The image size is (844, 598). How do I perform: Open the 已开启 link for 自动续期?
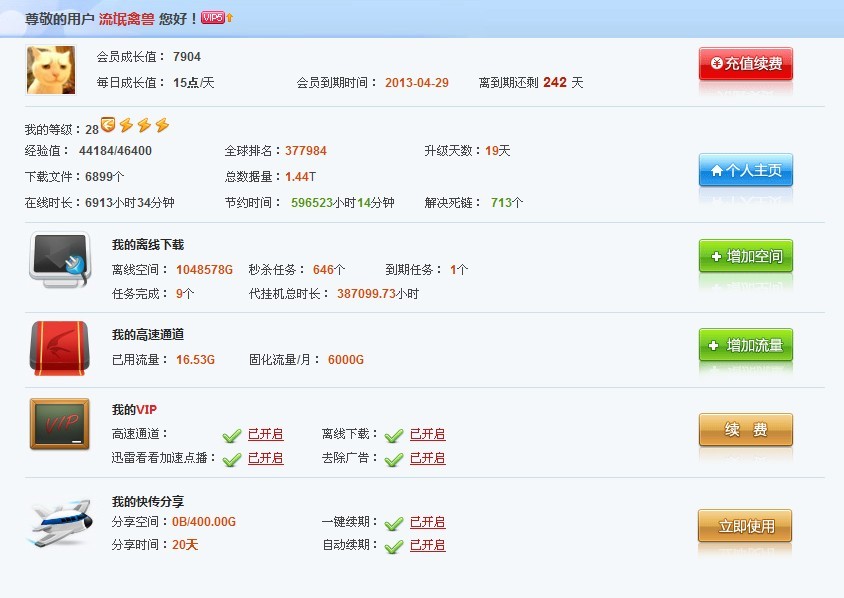(428, 545)
